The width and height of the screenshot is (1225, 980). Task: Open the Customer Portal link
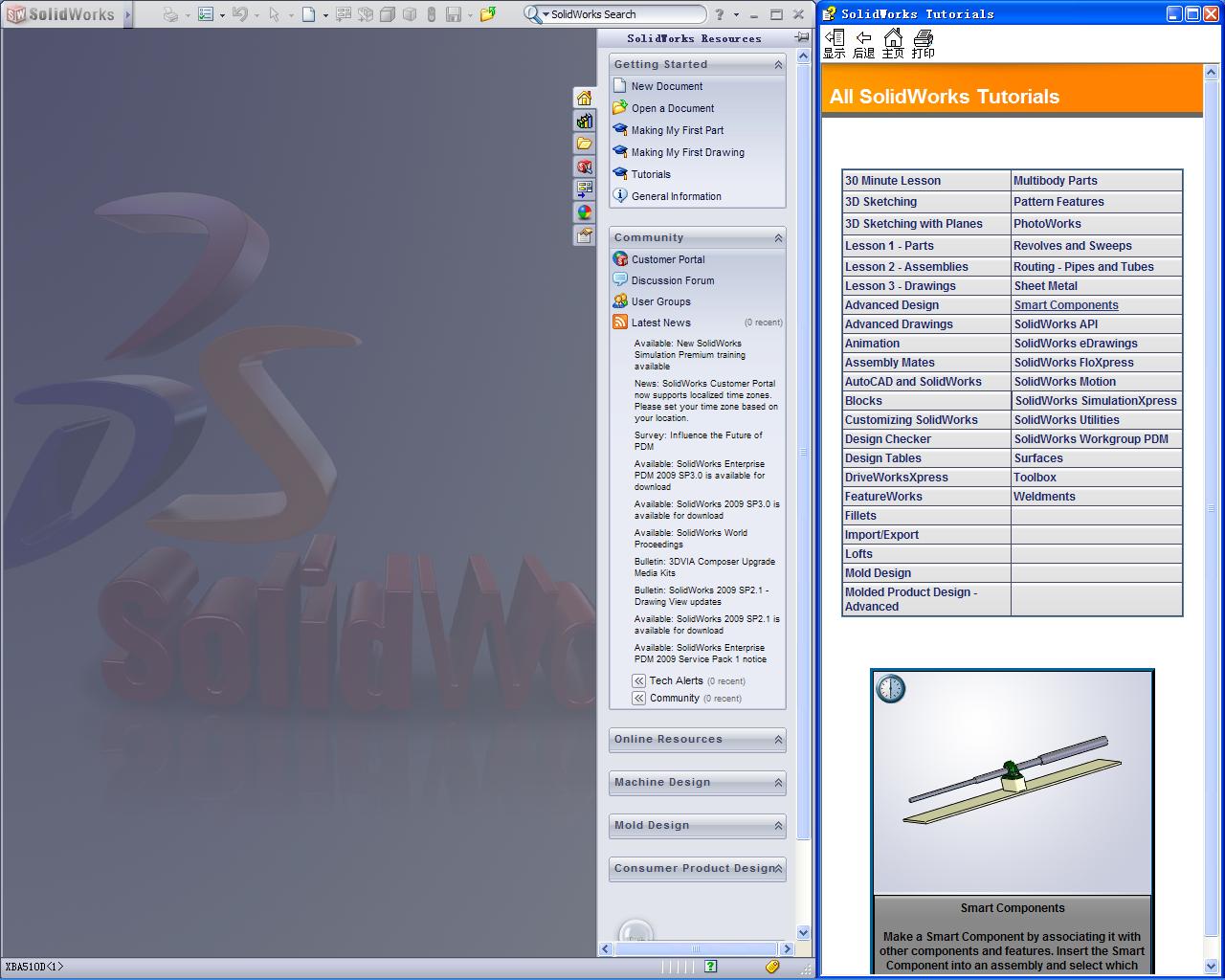tap(668, 259)
